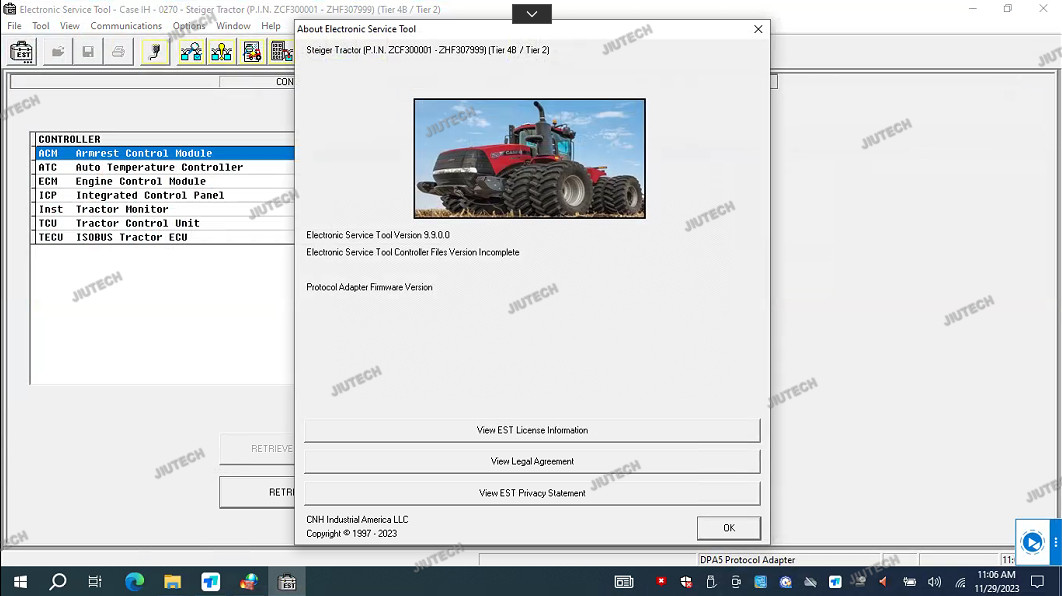The image size is (1062, 596).
Task: Open the colorful globe taskbar app
Action: tap(249, 582)
